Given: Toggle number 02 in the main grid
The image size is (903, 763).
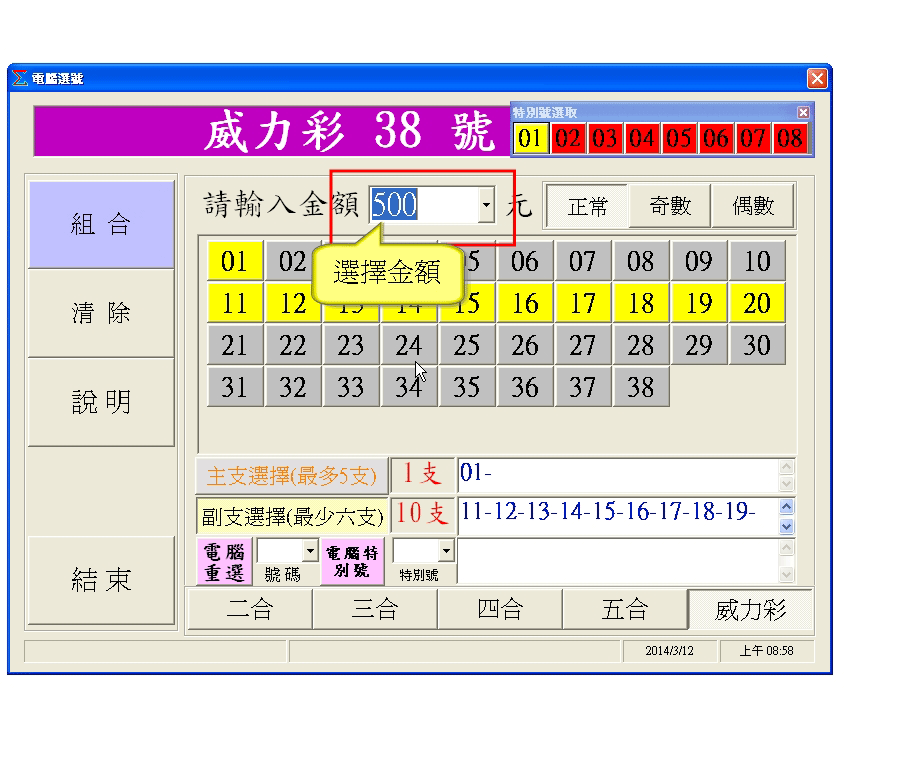Looking at the screenshot, I should [293, 261].
